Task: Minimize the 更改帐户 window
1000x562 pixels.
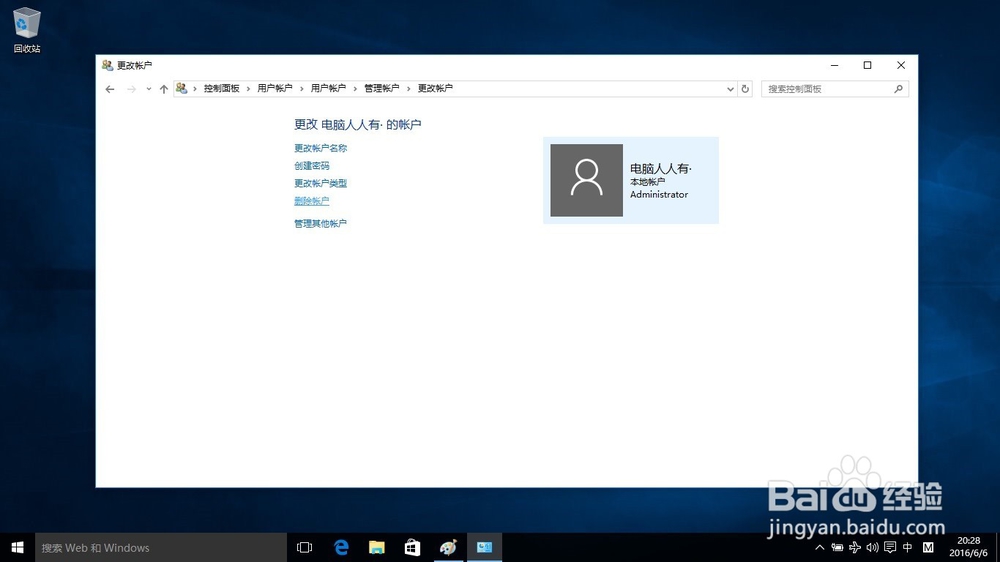Action: click(834, 65)
